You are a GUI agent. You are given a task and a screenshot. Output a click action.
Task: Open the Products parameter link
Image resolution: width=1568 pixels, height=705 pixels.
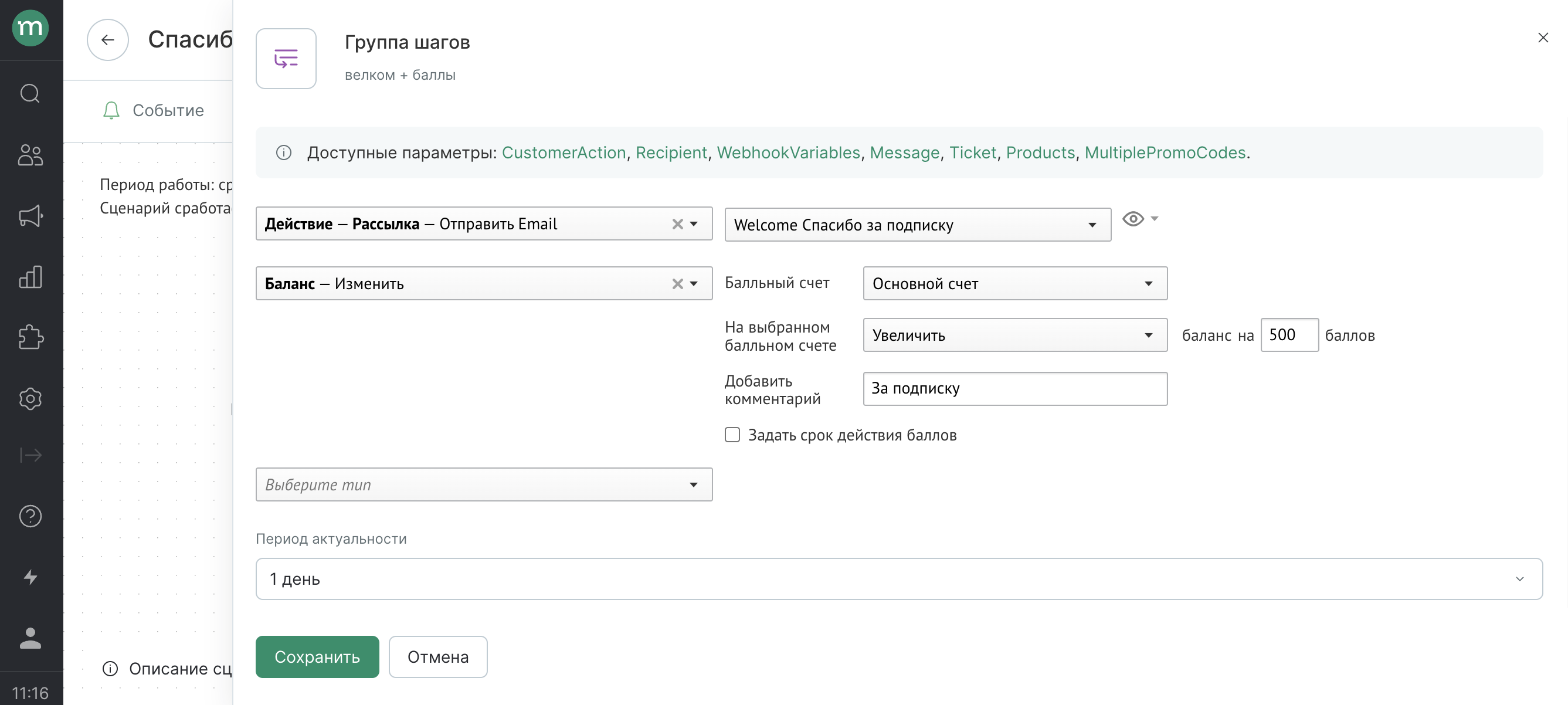pyautogui.click(x=1040, y=153)
